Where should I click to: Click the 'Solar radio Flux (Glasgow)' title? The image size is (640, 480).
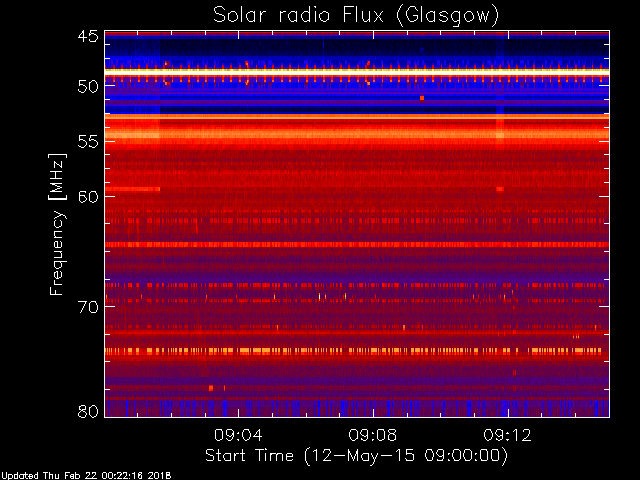pos(356,16)
